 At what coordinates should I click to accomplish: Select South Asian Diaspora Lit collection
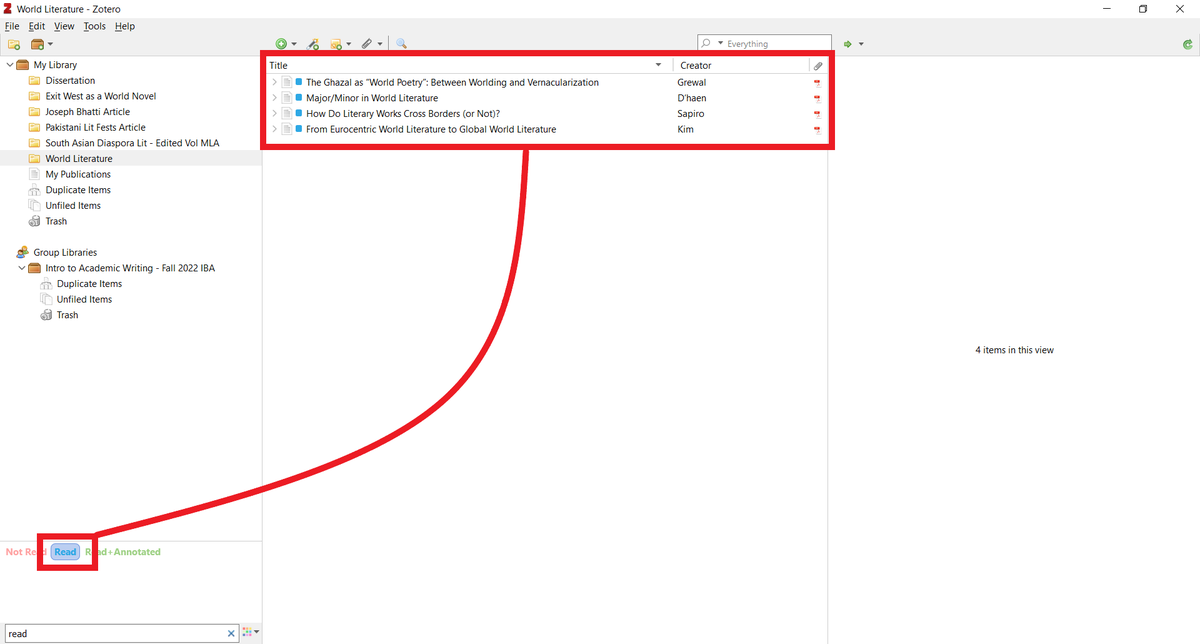click(132, 143)
